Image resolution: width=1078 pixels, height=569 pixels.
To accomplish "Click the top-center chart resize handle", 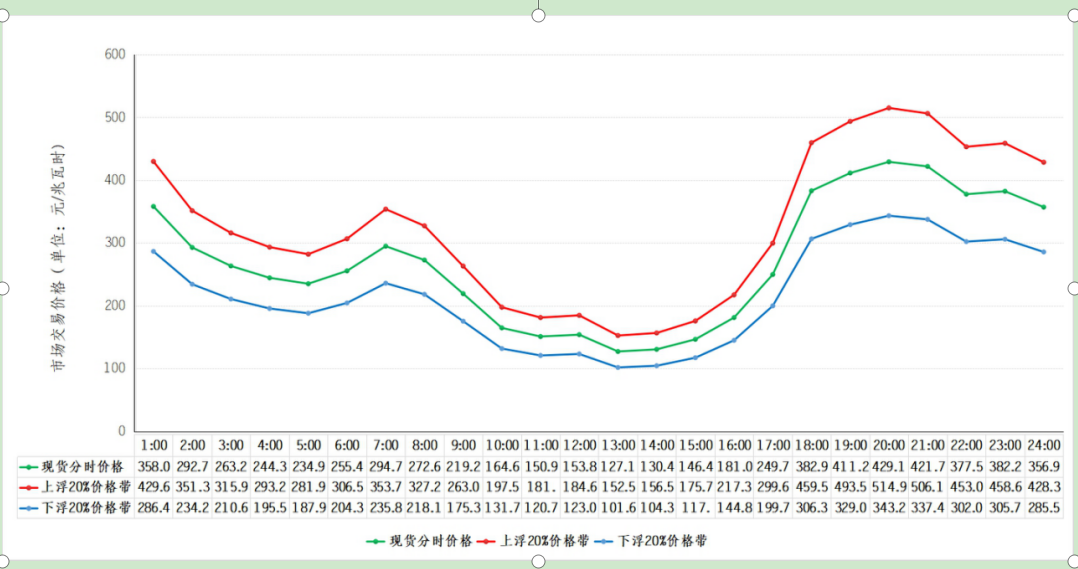I will click(539, 15).
